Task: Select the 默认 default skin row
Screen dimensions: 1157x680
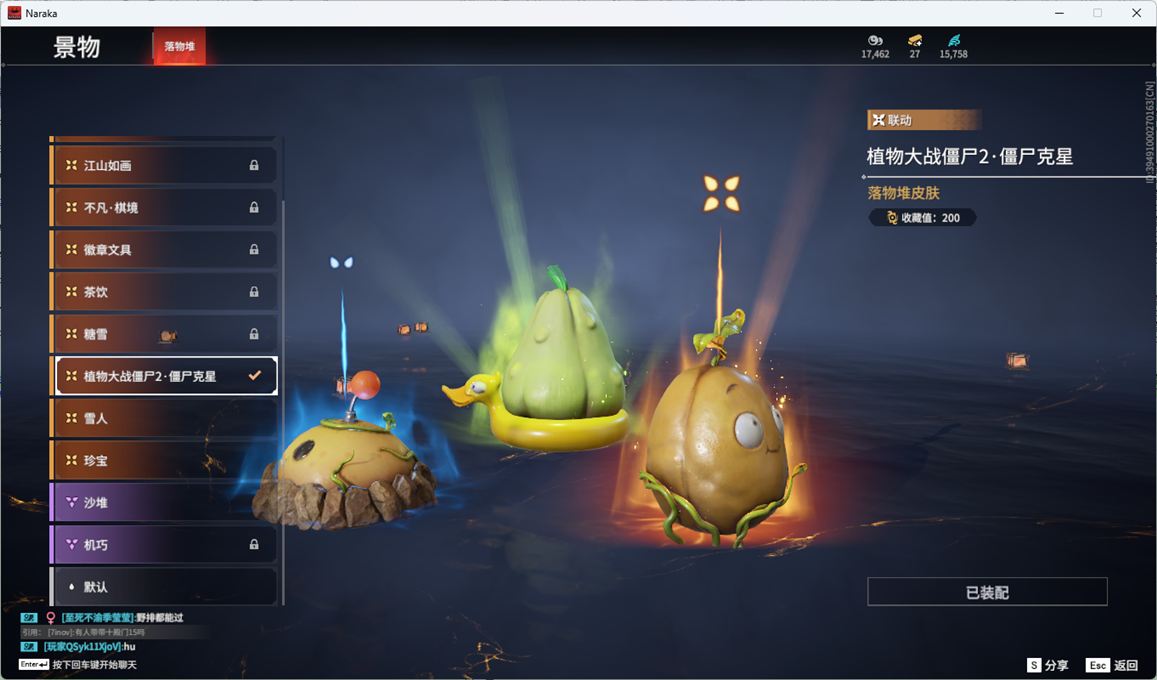Action: click(164, 586)
